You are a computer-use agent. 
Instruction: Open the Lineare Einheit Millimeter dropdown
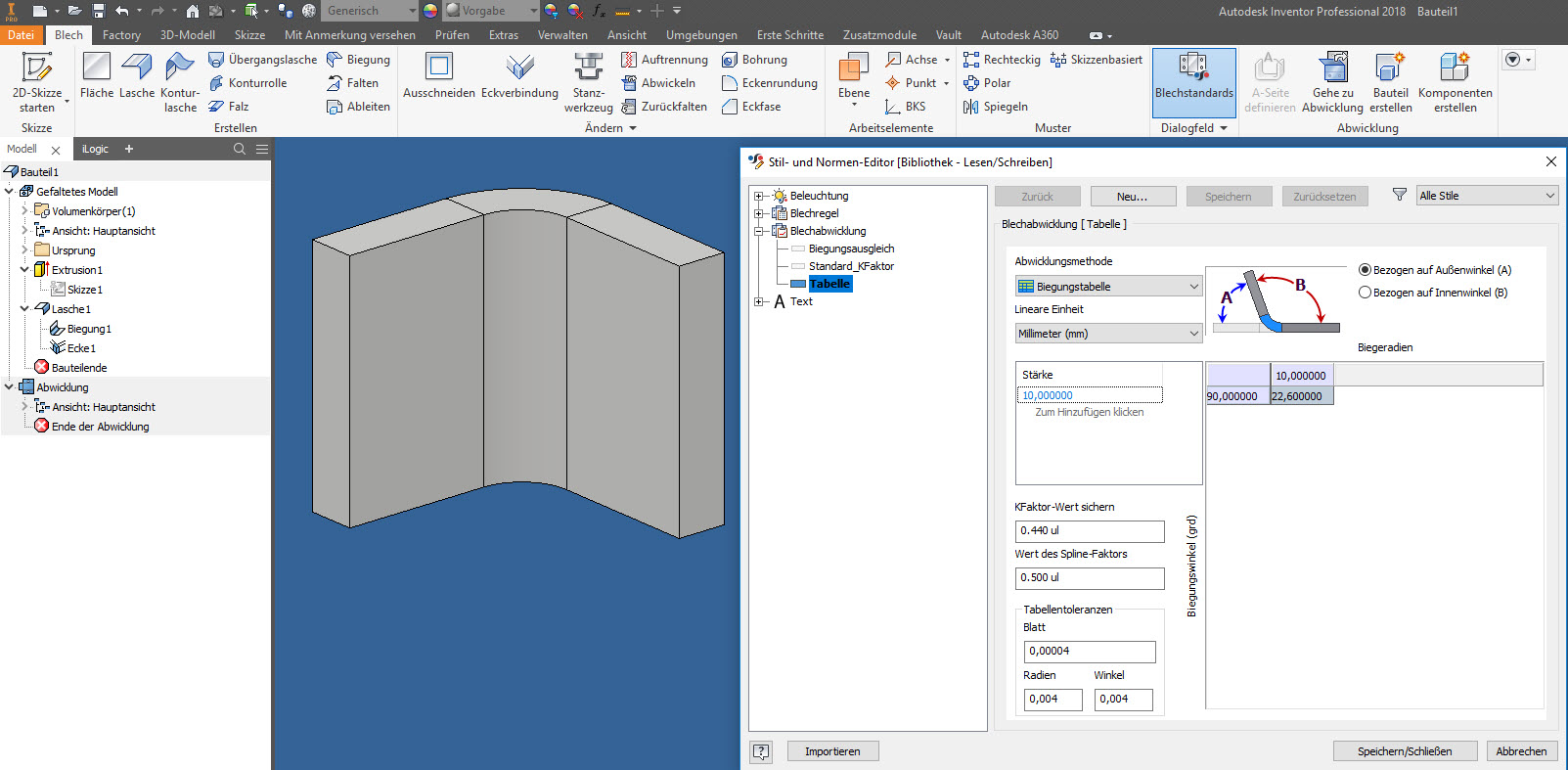[1107, 334]
